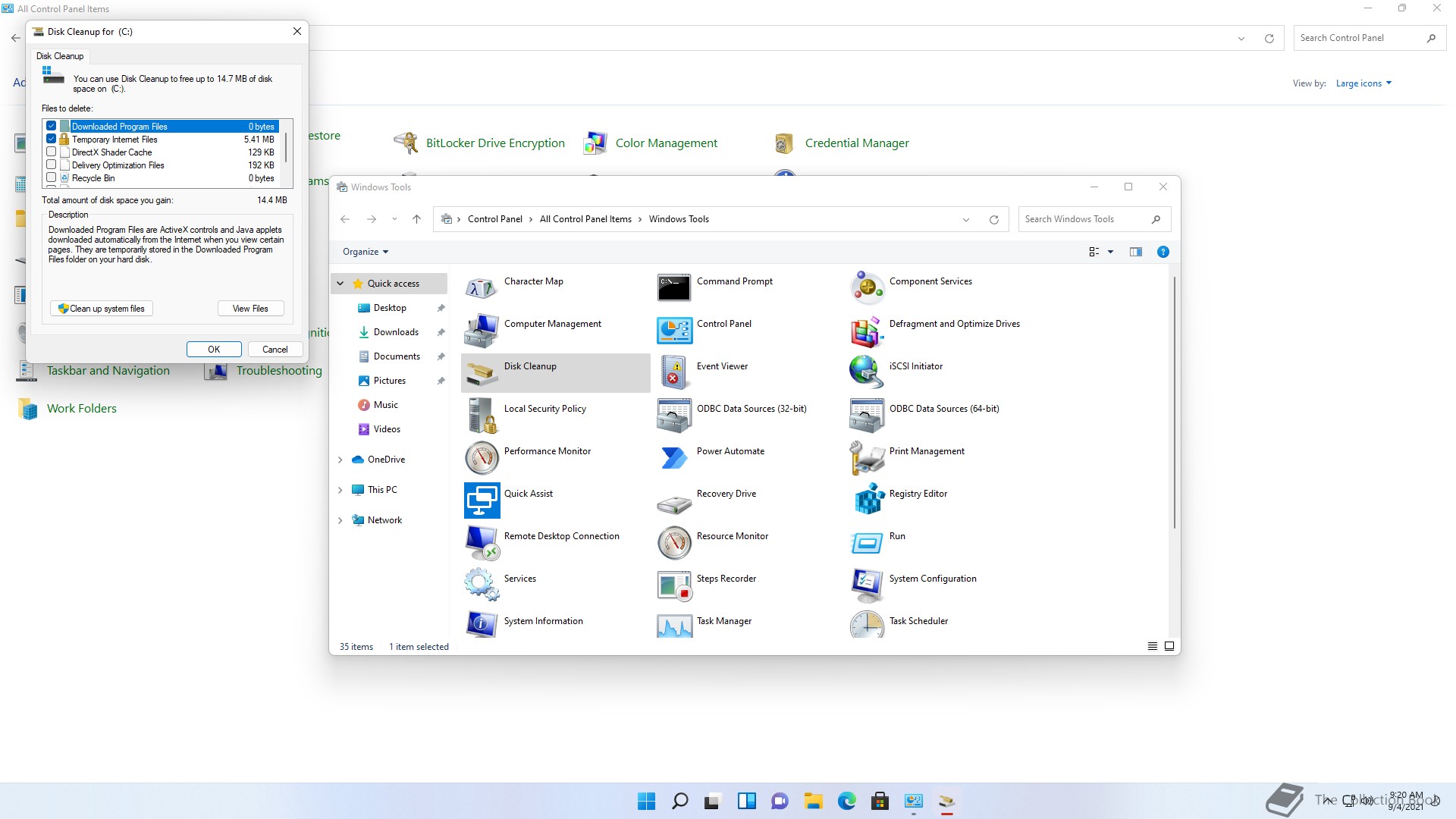
Task: Click All Control Panel Items breadcrumb
Action: click(x=585, y=219)
